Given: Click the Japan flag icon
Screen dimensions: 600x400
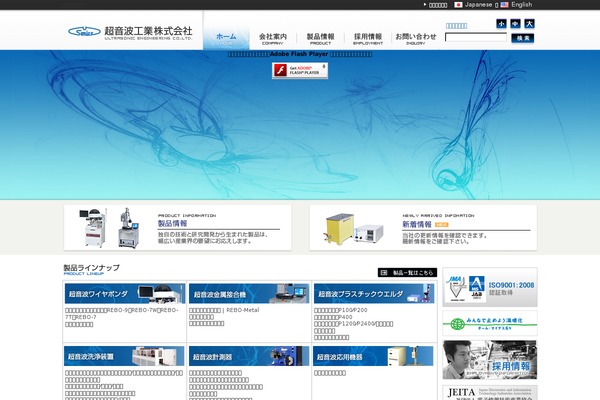Looking at the screenshot, I should tap(458, 5).
